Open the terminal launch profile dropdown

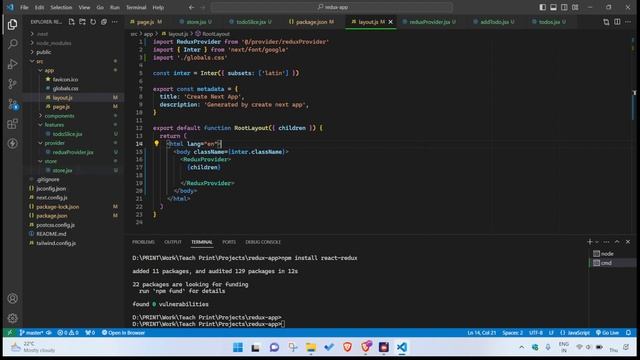pyautogui.click(x=597, y=242)
